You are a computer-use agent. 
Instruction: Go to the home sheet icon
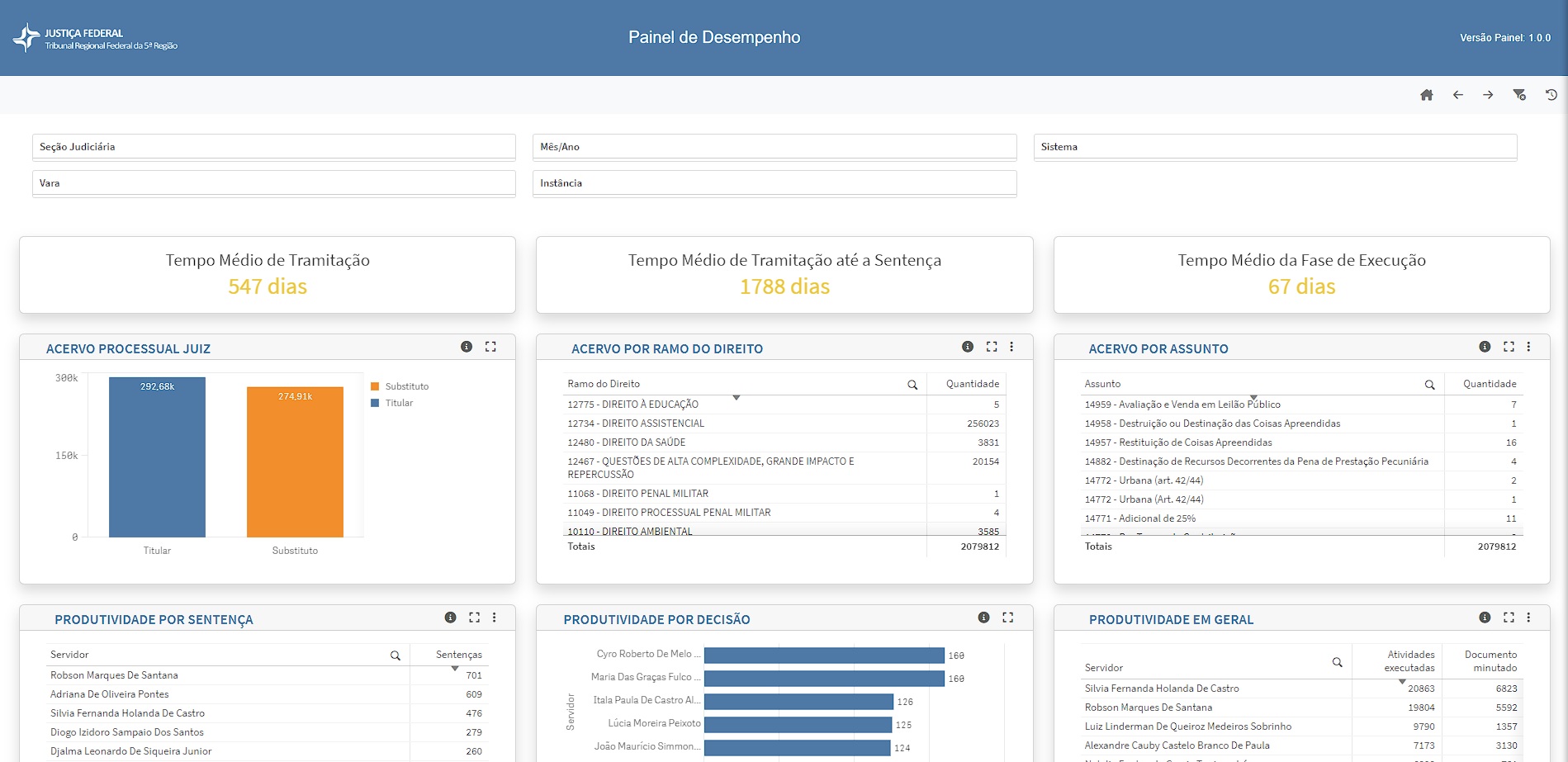(1426, 95)
